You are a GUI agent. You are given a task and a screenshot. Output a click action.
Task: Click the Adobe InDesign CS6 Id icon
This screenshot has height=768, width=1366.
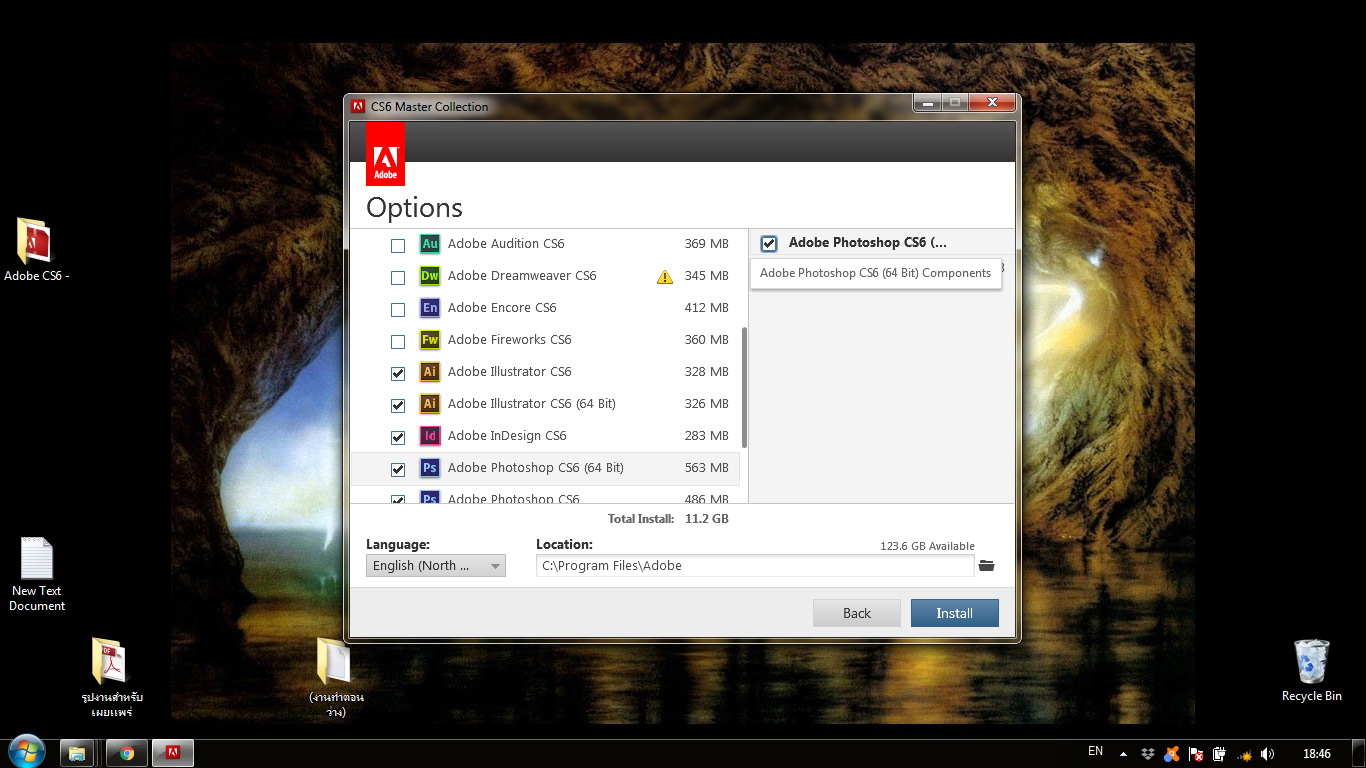click(429, 436)
